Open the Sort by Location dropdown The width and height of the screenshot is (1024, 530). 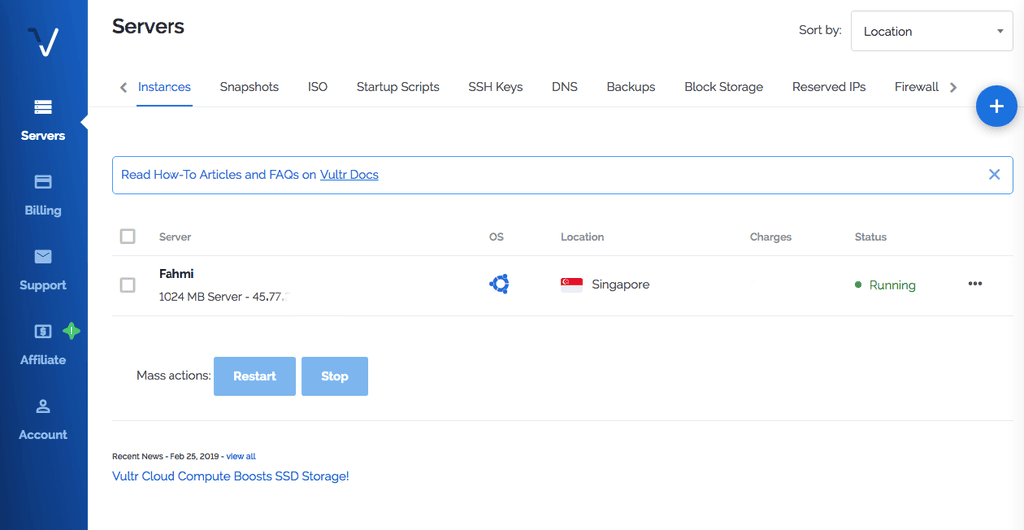(x=932, y=31)
